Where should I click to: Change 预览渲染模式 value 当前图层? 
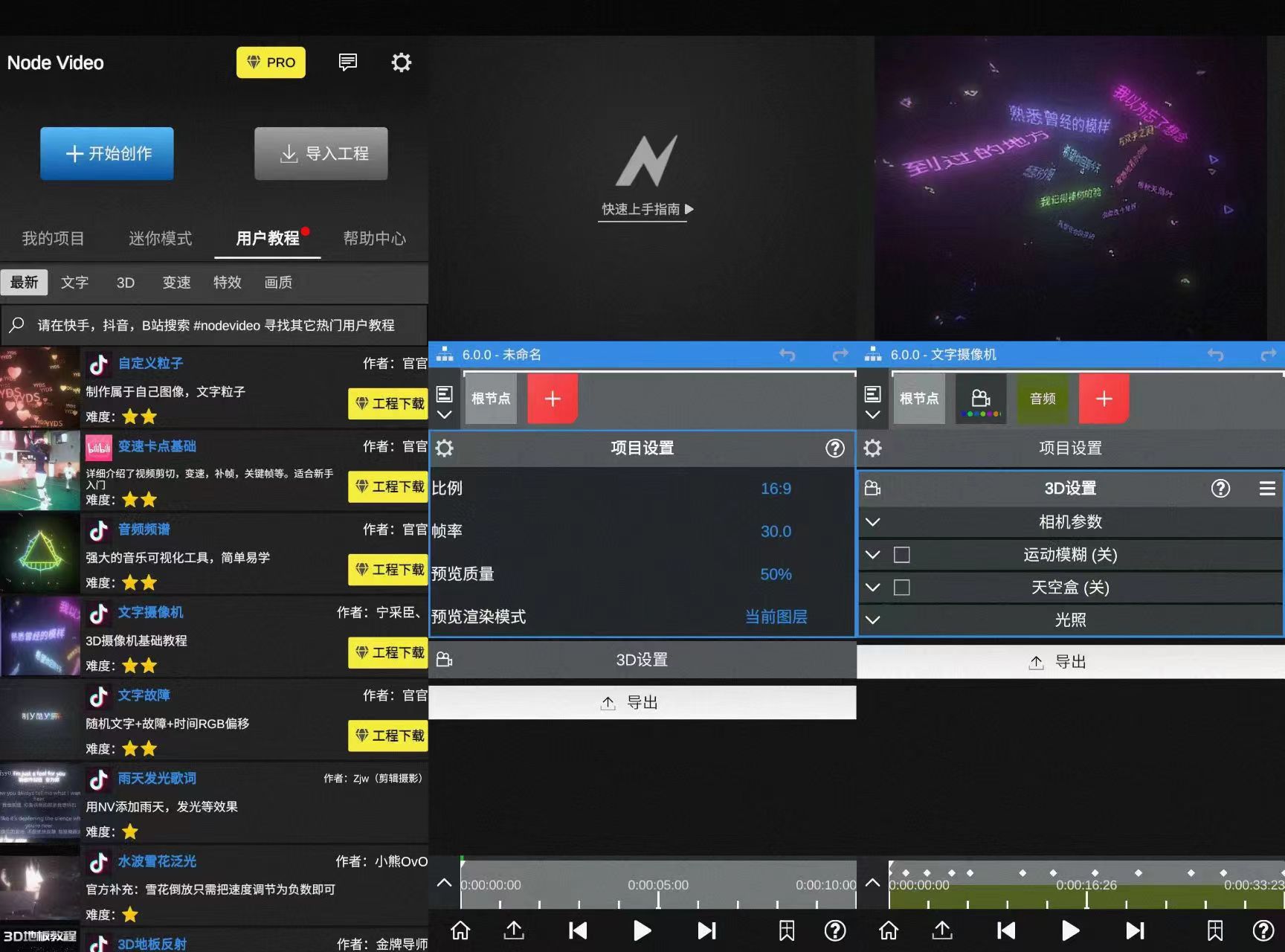[x=776, y=617]
